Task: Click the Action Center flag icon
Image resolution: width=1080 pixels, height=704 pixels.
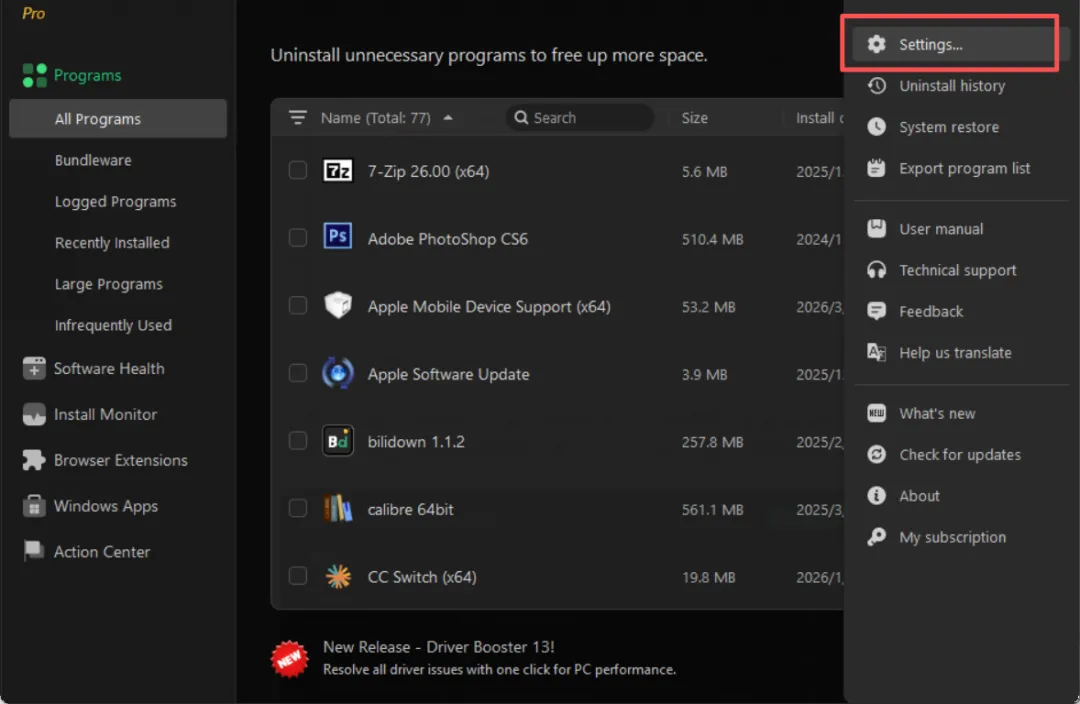Action: (x=34, y=552)
